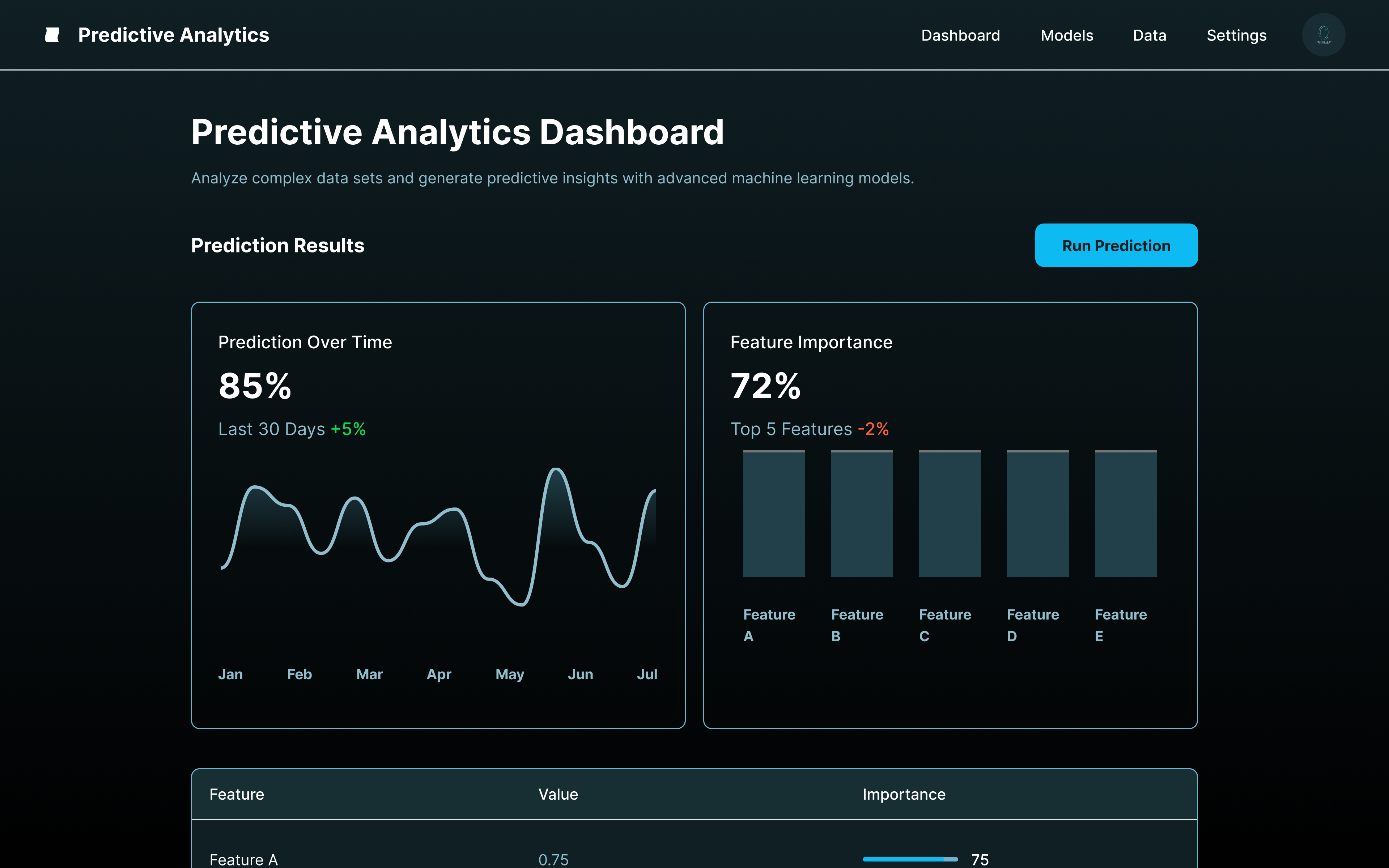Select the Feature A table row
Screen dimensions: 1389x868
click(x=243, y=859)
